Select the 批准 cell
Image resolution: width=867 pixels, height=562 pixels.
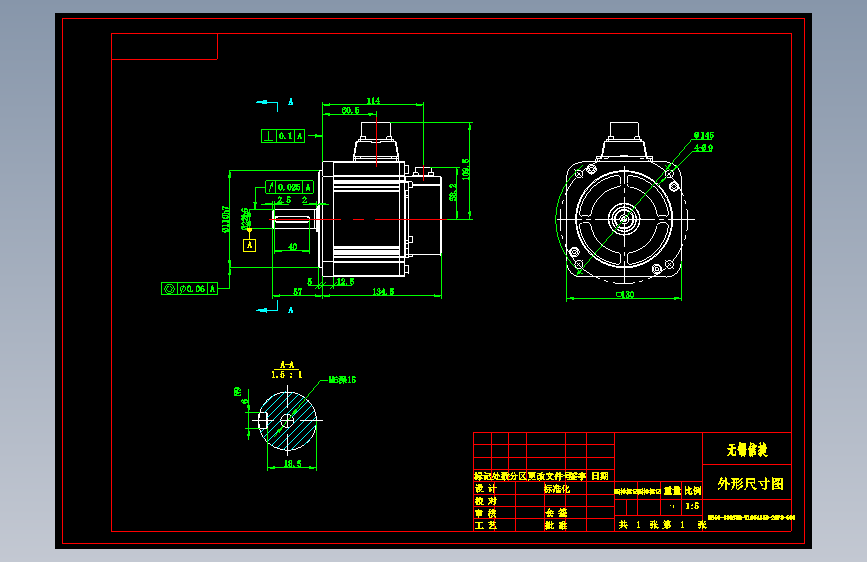click(x=556, y=525)
